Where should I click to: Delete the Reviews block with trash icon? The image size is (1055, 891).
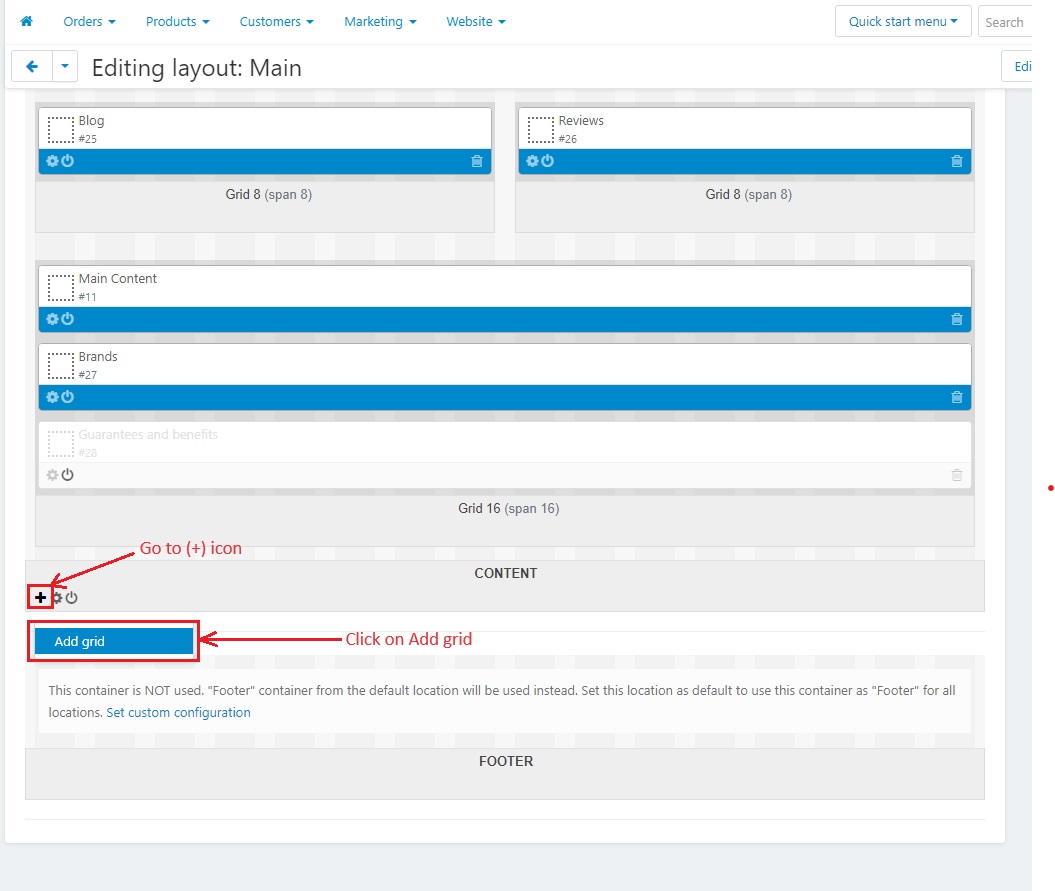coord(957,161)
